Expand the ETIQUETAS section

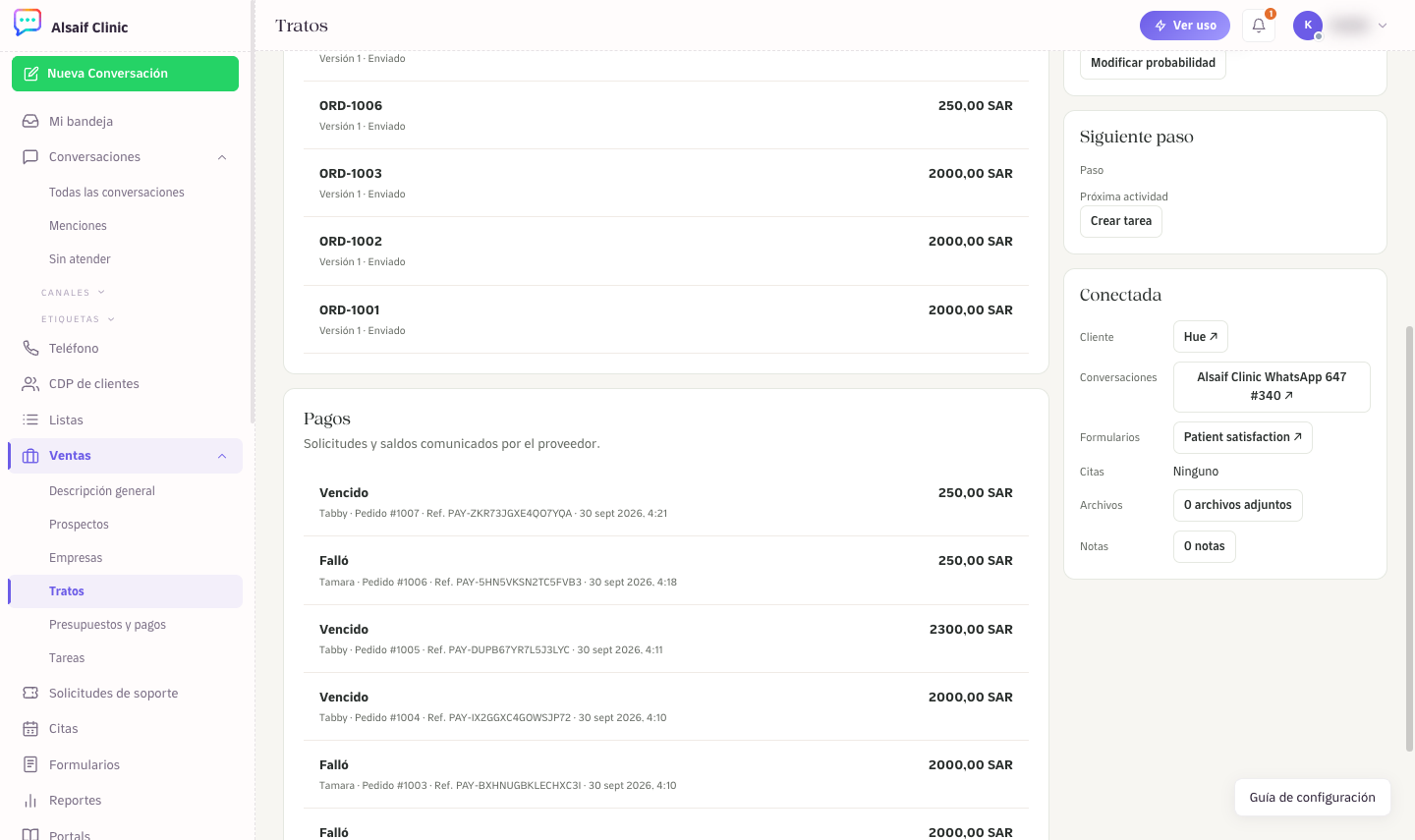pyautogui.click(x=78, y=319)
